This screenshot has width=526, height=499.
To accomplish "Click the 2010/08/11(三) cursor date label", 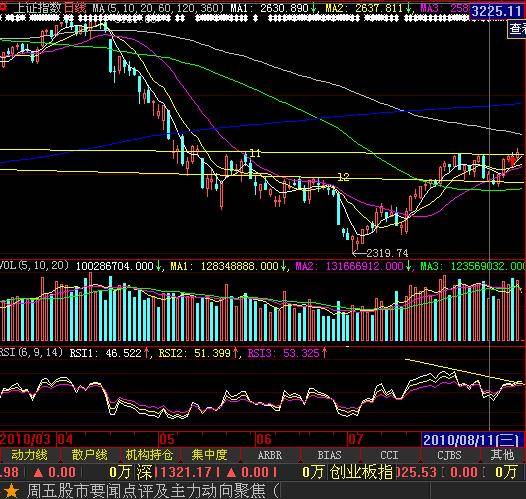I will pyautogui.click(x=471, y=440).
